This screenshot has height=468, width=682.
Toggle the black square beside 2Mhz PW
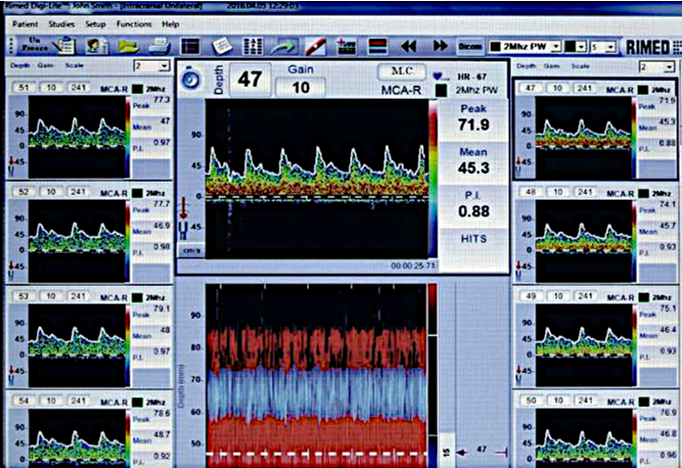tap(443, 91)
